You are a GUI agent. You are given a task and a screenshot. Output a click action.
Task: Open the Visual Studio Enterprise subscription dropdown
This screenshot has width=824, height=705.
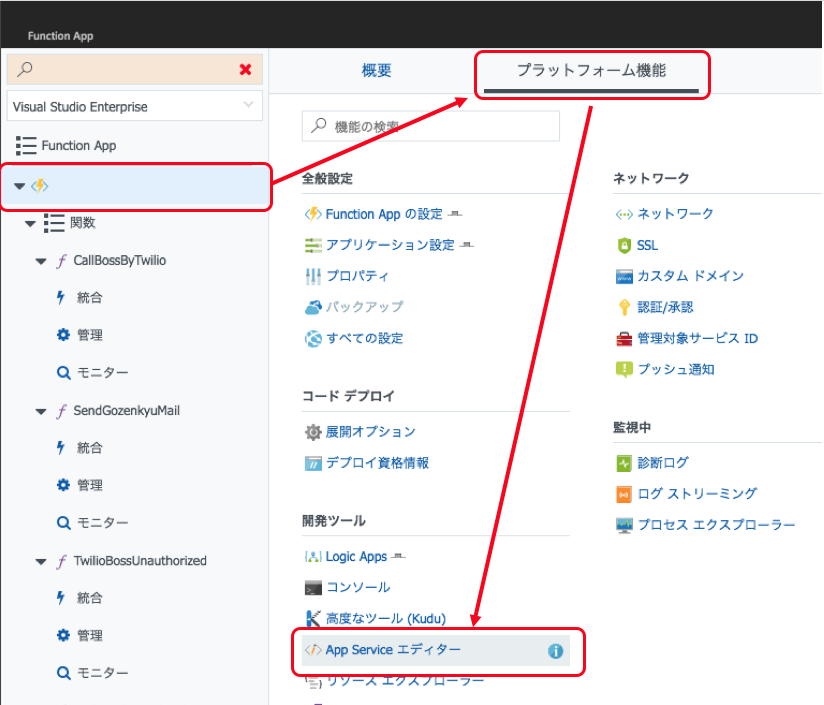135,107
